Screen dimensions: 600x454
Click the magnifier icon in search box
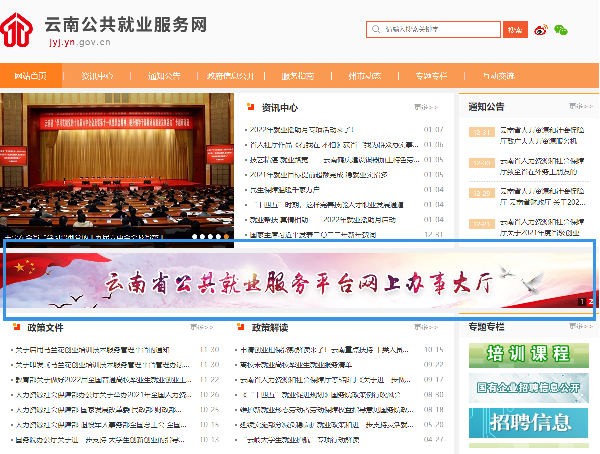[x=376, y=29]
